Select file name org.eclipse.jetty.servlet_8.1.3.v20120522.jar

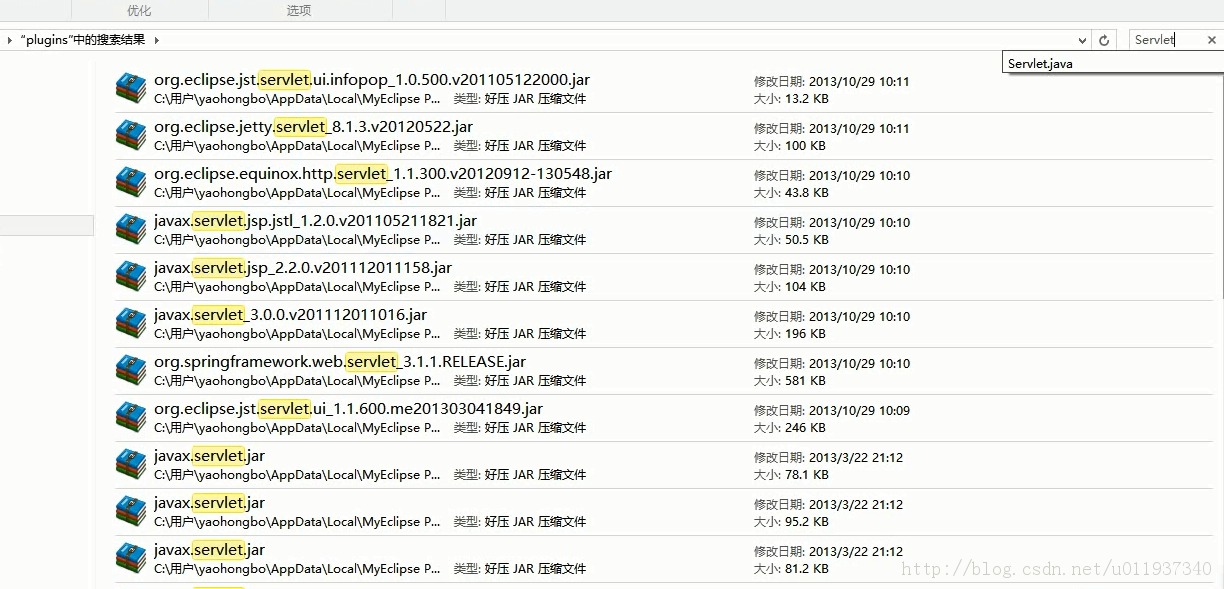tap(314, 126)
